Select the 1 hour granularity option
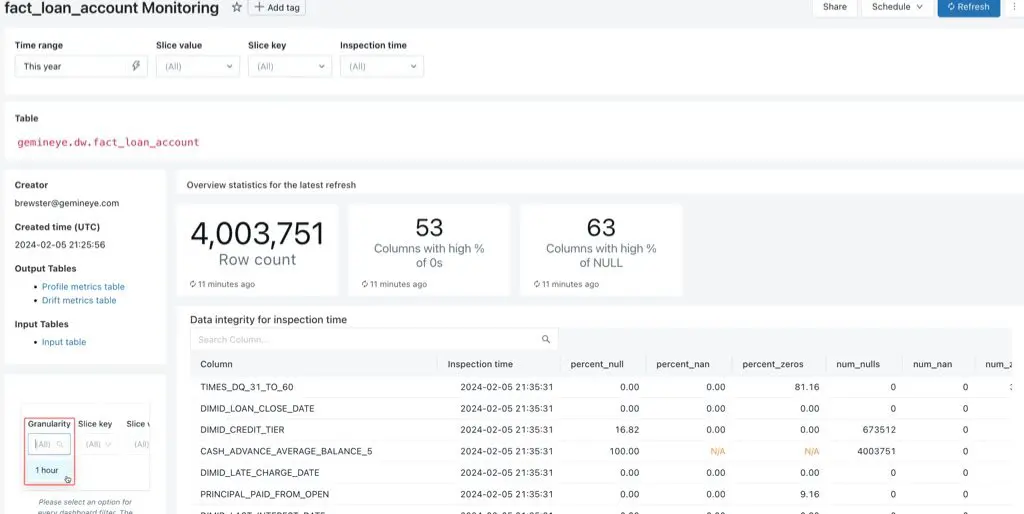Viewport: 1024px width, 514px height. [47, 470]
